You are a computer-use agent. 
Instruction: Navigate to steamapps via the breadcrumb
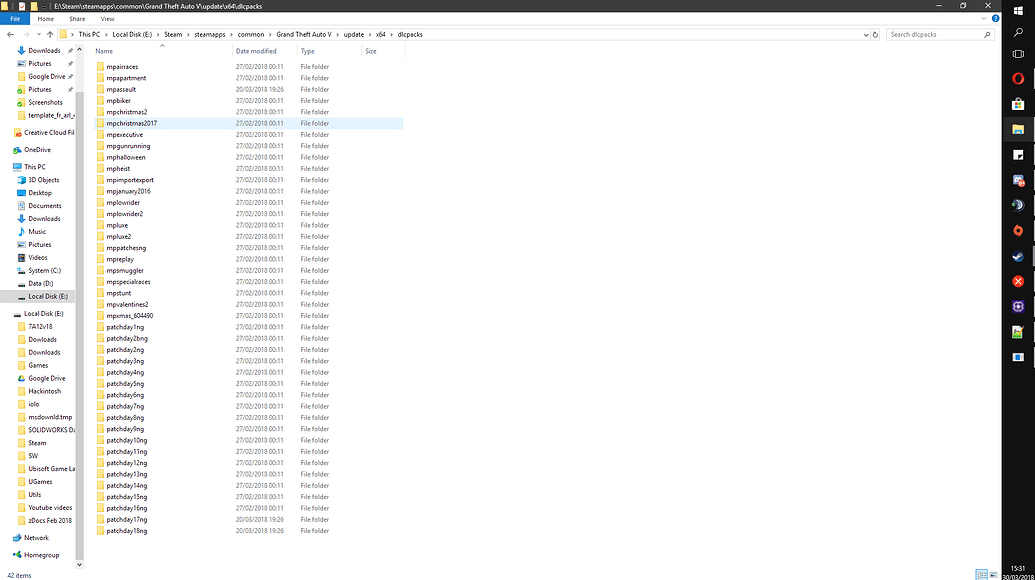(x=209, y=33)
